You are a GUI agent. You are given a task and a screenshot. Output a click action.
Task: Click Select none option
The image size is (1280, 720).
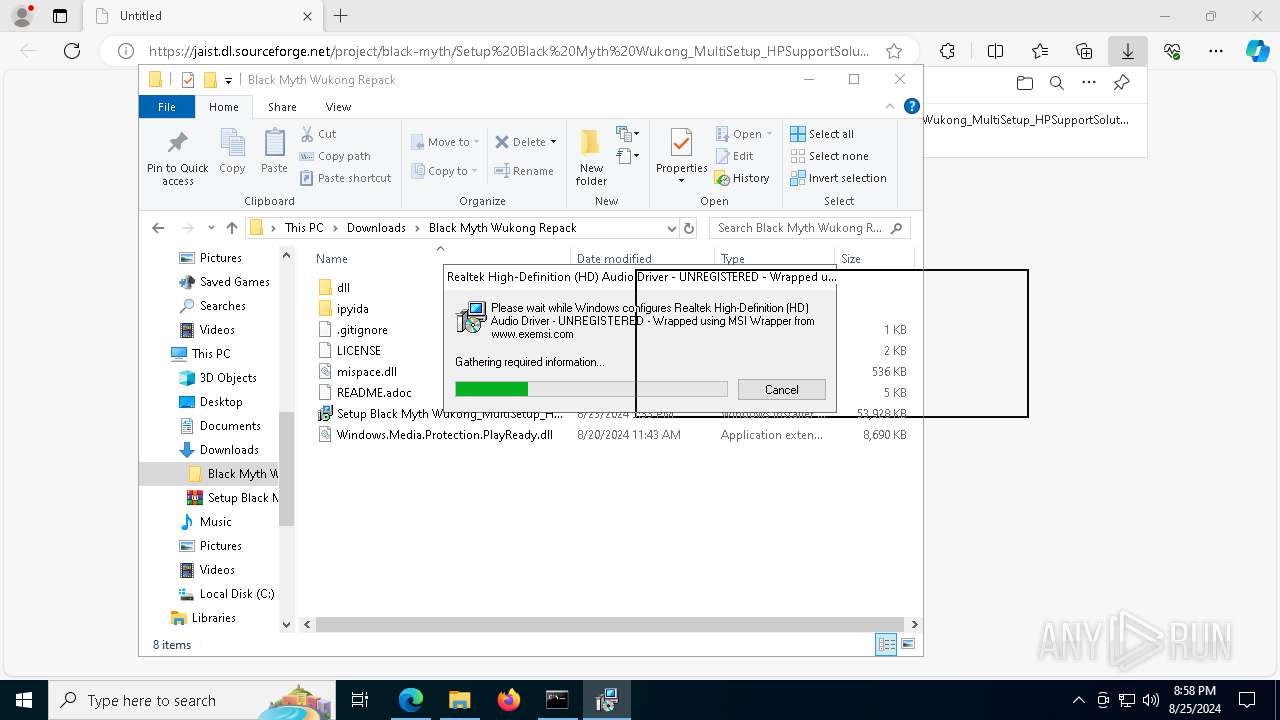(829, 156)
